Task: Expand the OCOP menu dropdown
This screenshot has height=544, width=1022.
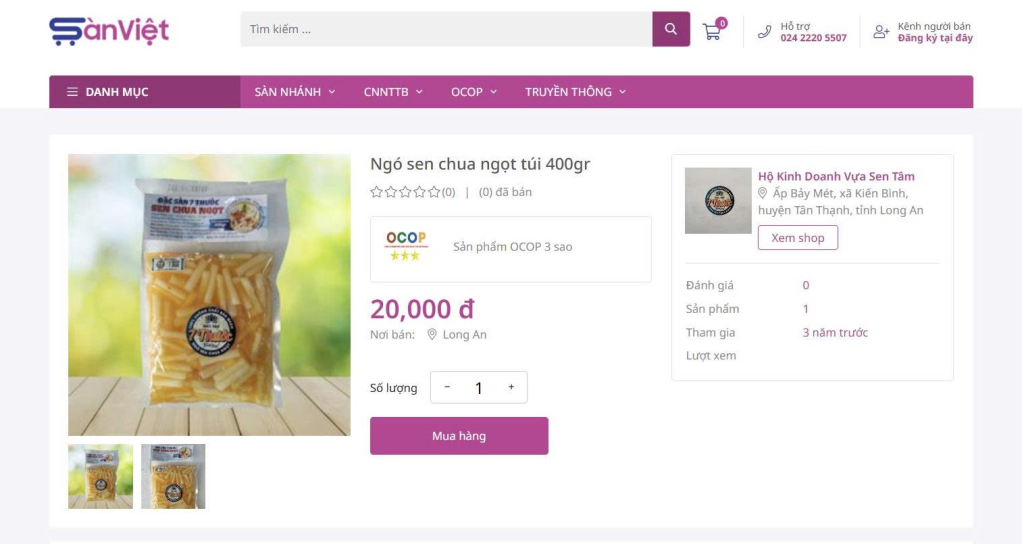Action: coord(473,92)
